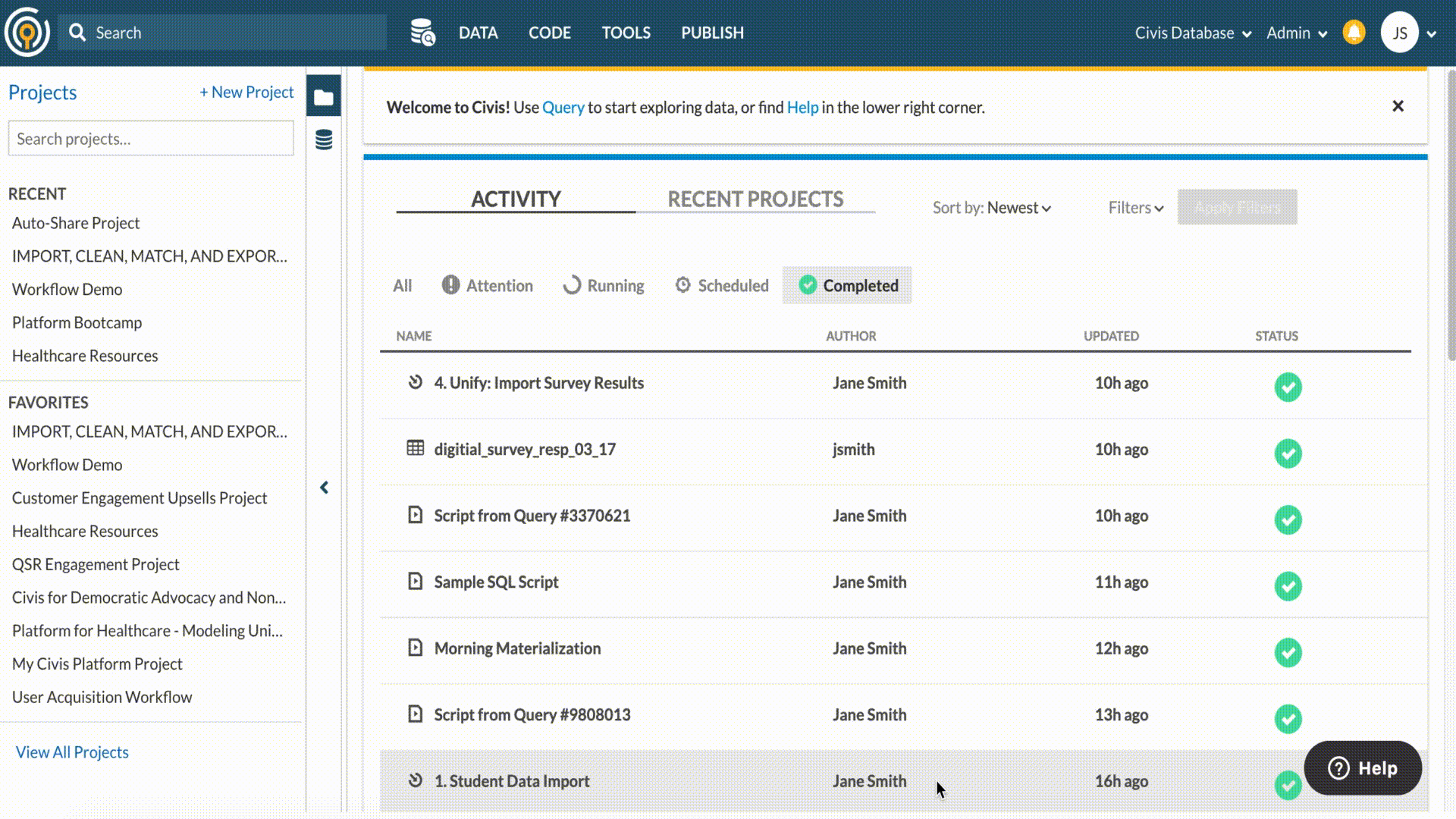Screen dimensions: 1456x819
Task: Click the Query link in banner
Action: click(x=563, y=107)
